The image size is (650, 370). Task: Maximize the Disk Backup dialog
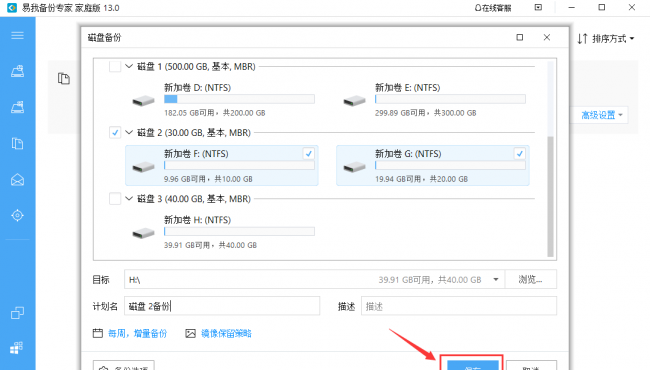point(520,37)
